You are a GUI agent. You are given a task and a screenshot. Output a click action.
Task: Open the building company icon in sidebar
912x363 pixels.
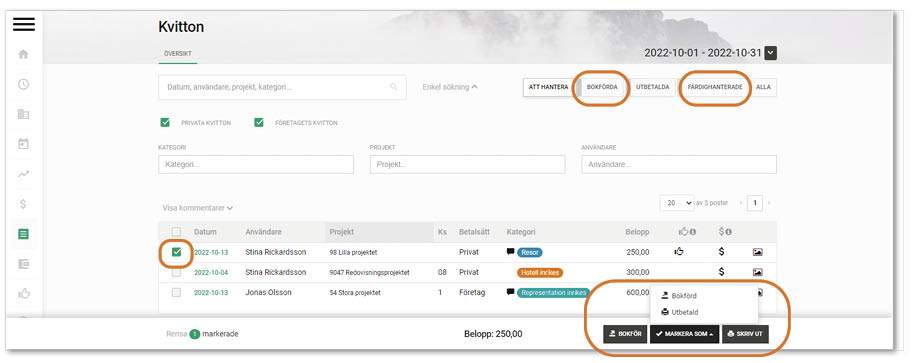23,114
